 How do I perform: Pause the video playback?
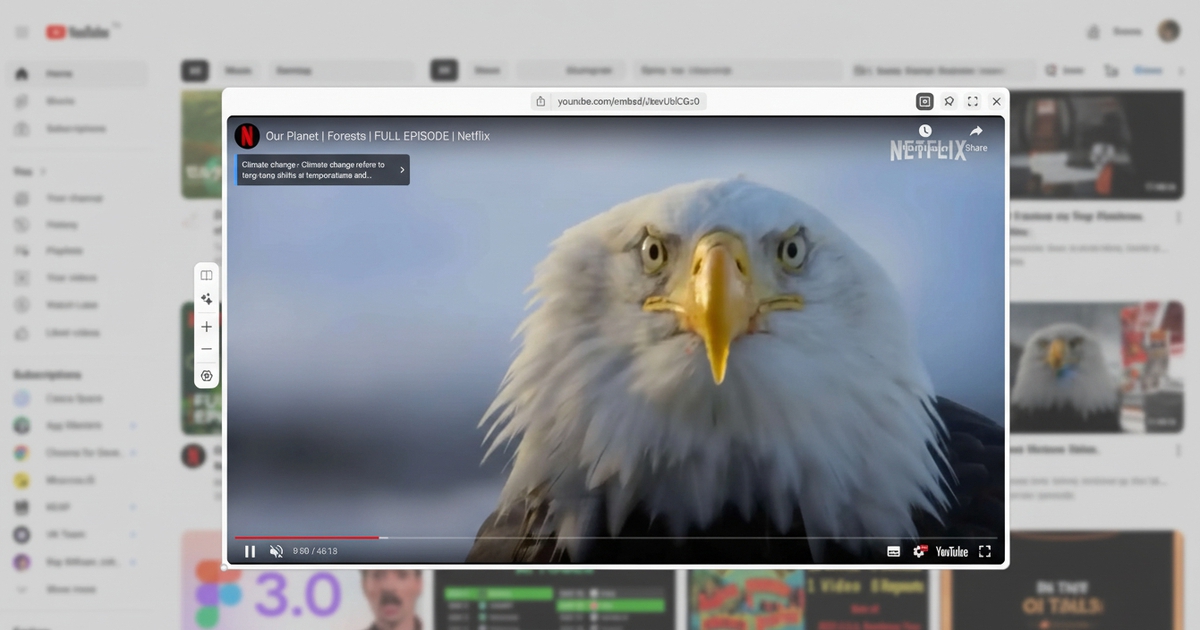click(x=250, y=551)
